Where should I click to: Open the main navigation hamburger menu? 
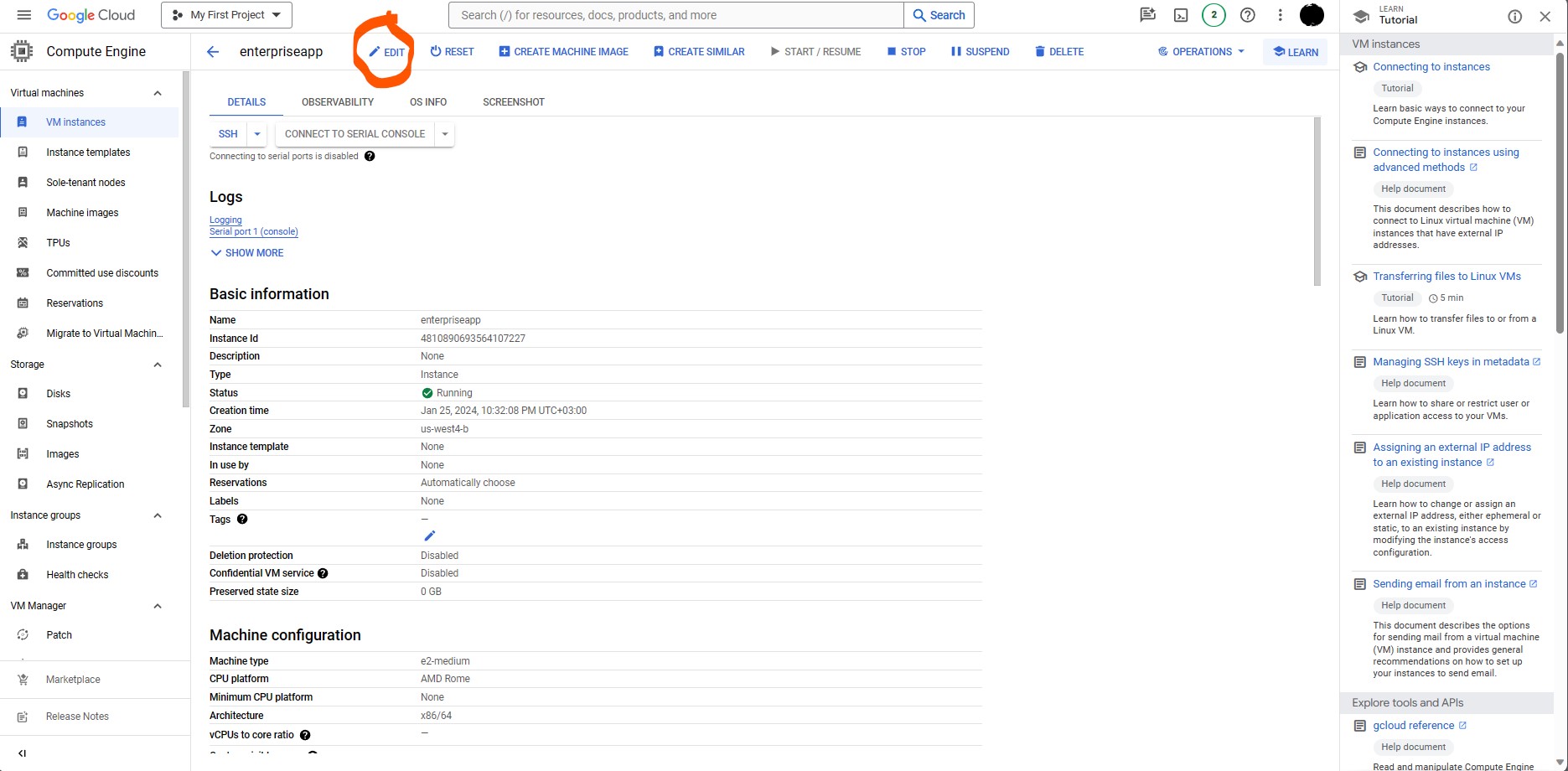[x=23, y=15]
